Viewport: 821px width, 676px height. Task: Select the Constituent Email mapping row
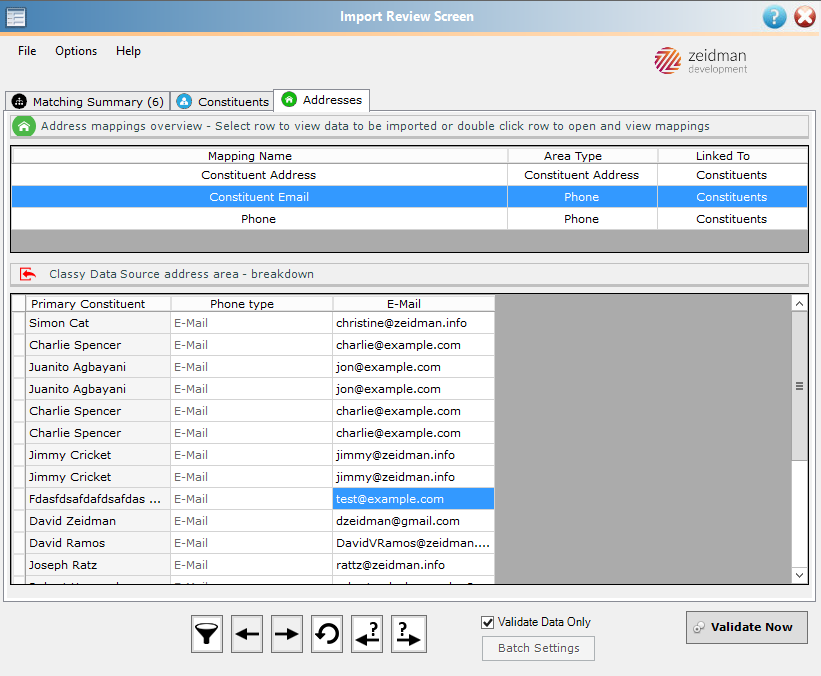pyautogui.click(x=409, y=197)
